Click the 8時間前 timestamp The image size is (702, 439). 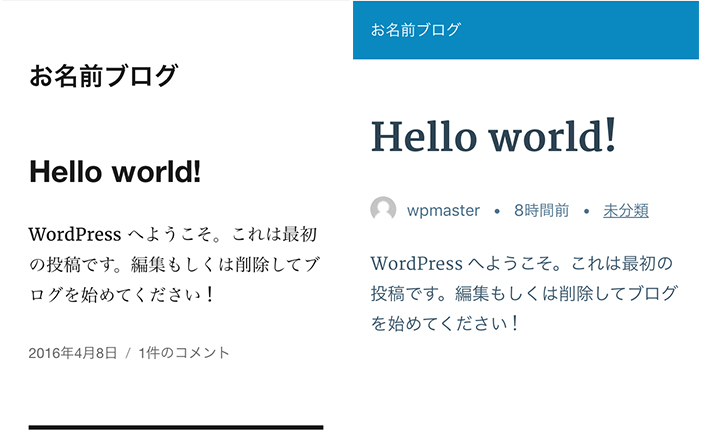[x=541, y=210]
